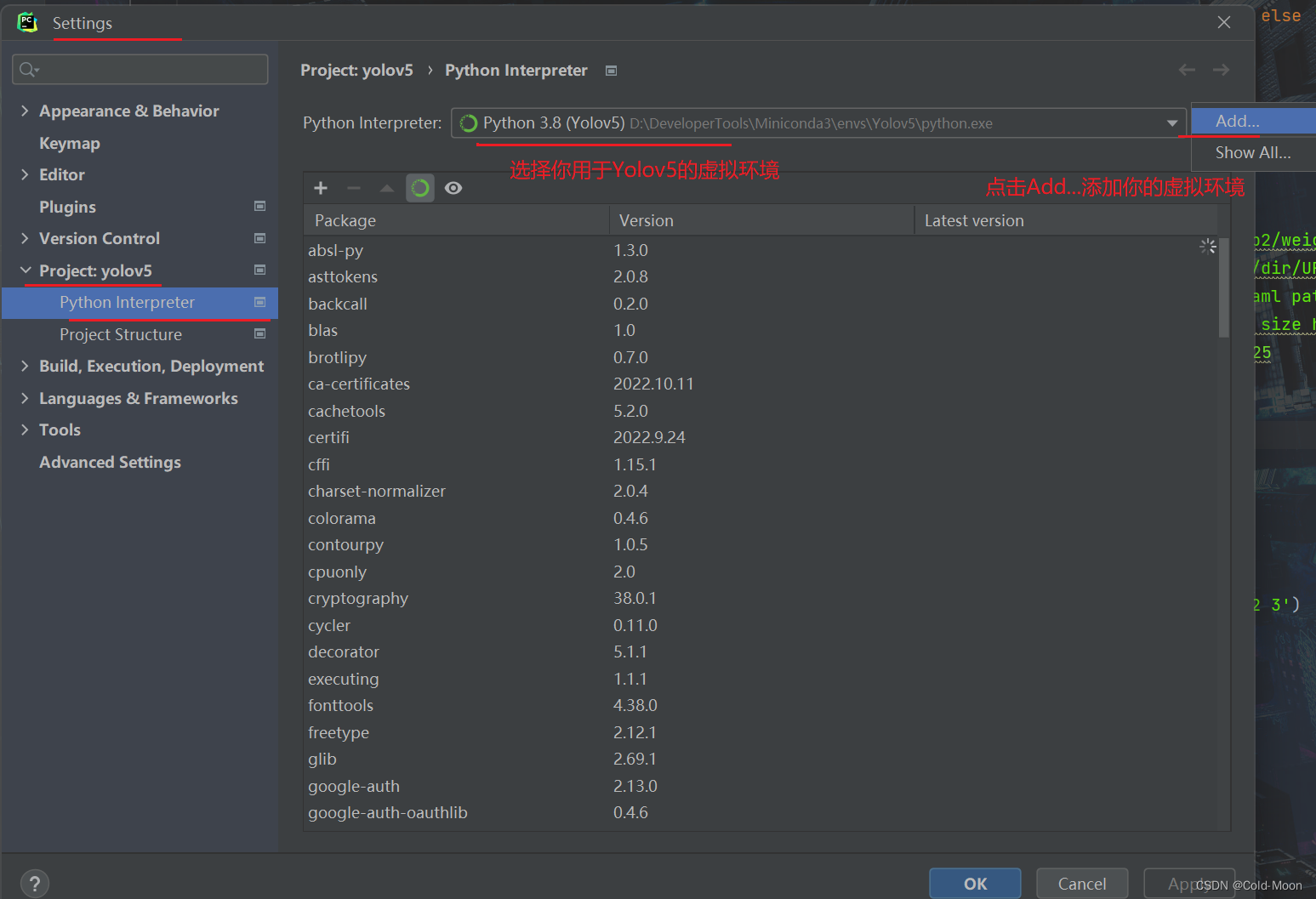Close the Settings dialog
This screenshot has width=1316, height=899.
tap(1224, 22)
